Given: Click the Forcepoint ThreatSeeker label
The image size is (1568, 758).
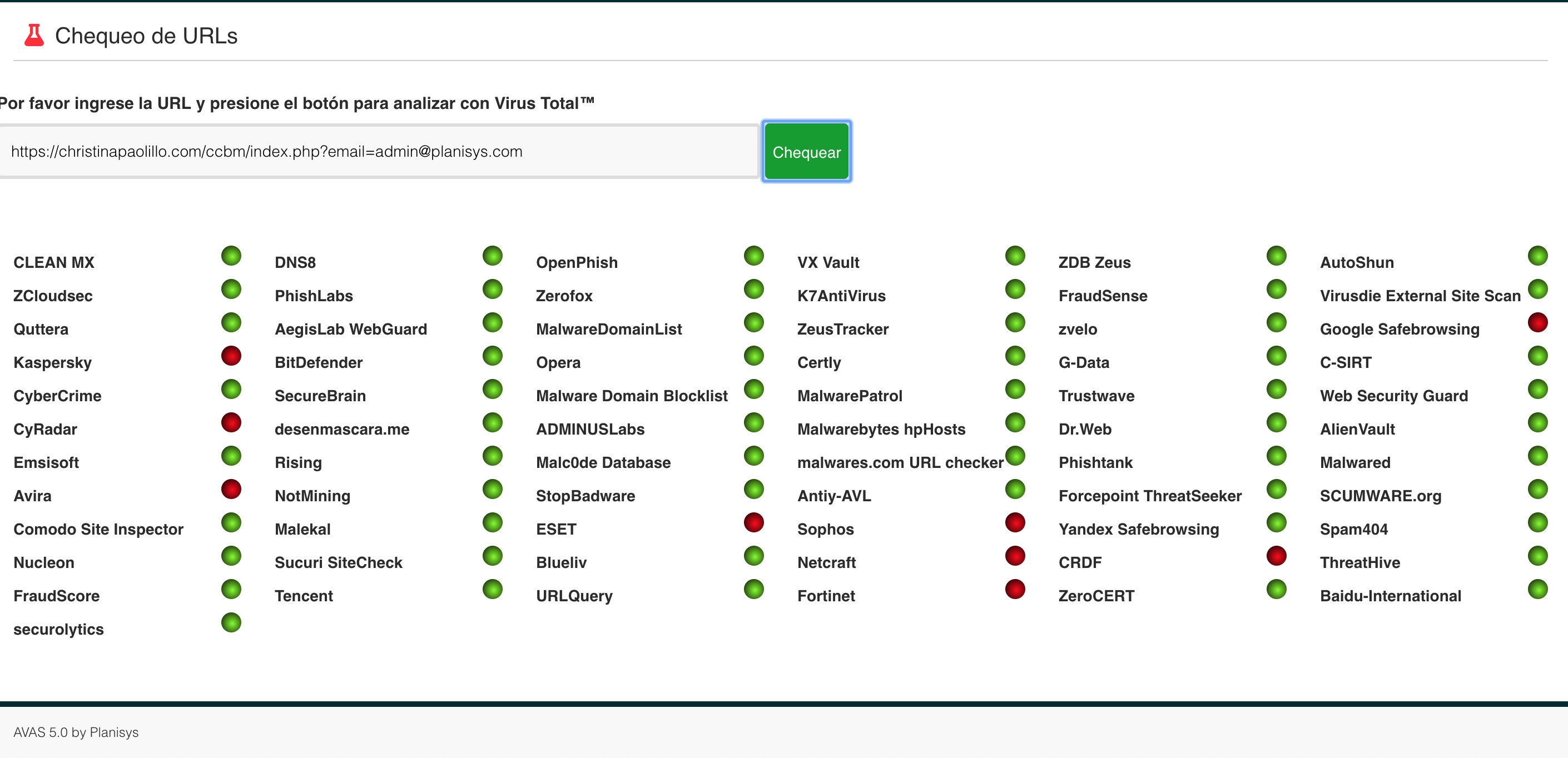Looking at the screenshot, I should pyautogui.click(x=1150, y=496).
